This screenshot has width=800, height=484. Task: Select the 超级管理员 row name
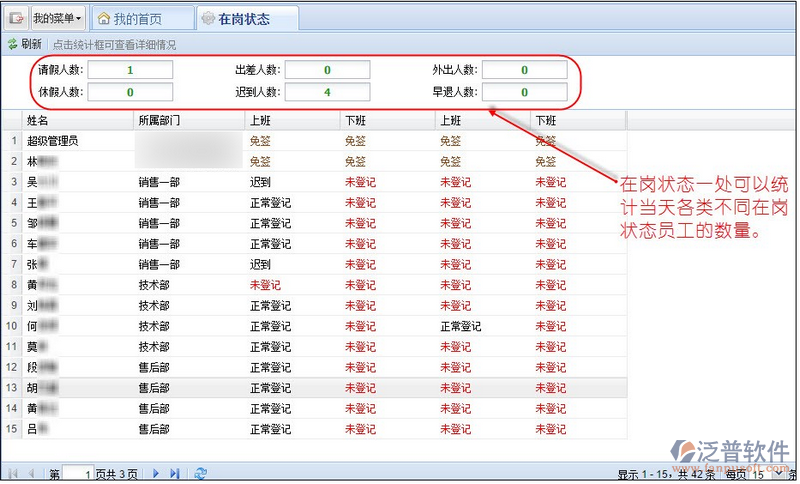[53, 141]
